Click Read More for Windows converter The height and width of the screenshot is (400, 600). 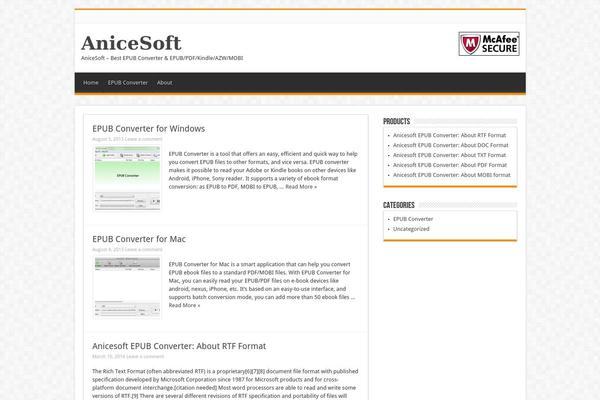pyautogui.click(x=301, y=187)
